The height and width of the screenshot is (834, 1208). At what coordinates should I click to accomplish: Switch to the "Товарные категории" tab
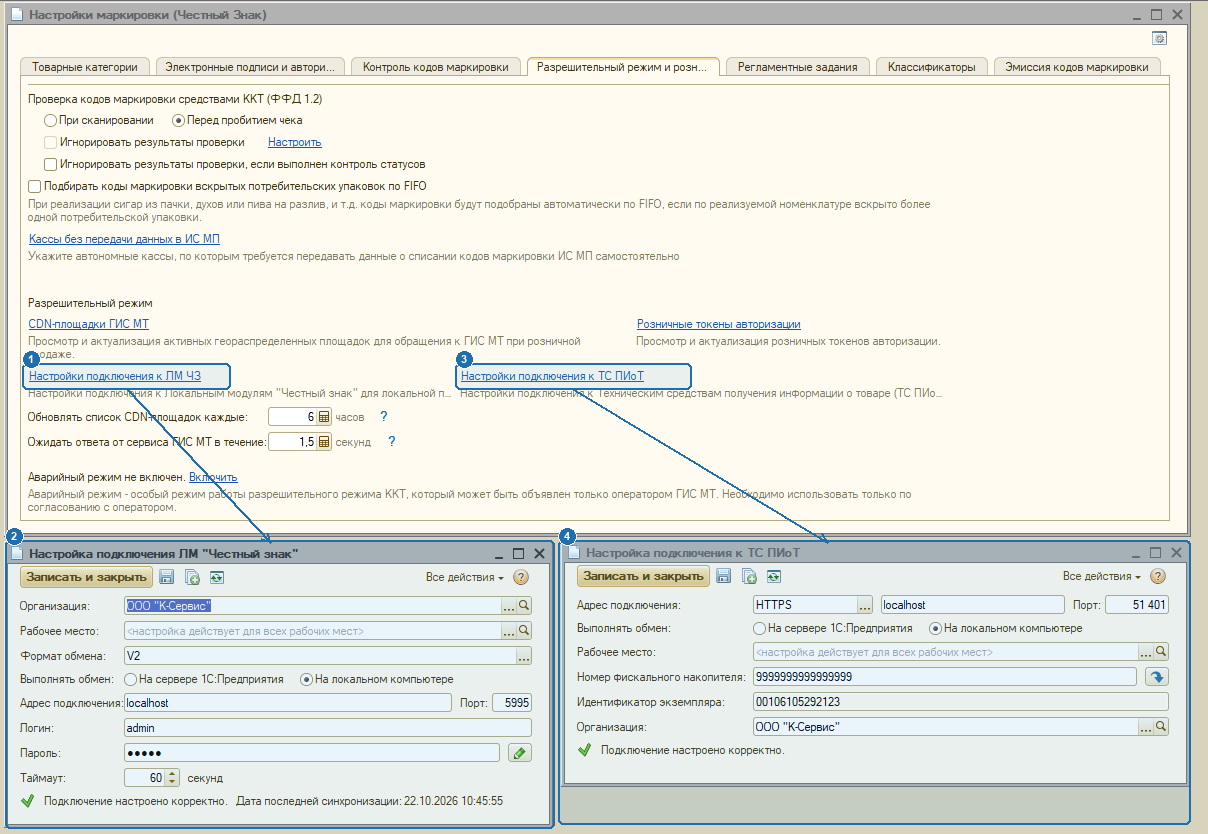point(85,67)
